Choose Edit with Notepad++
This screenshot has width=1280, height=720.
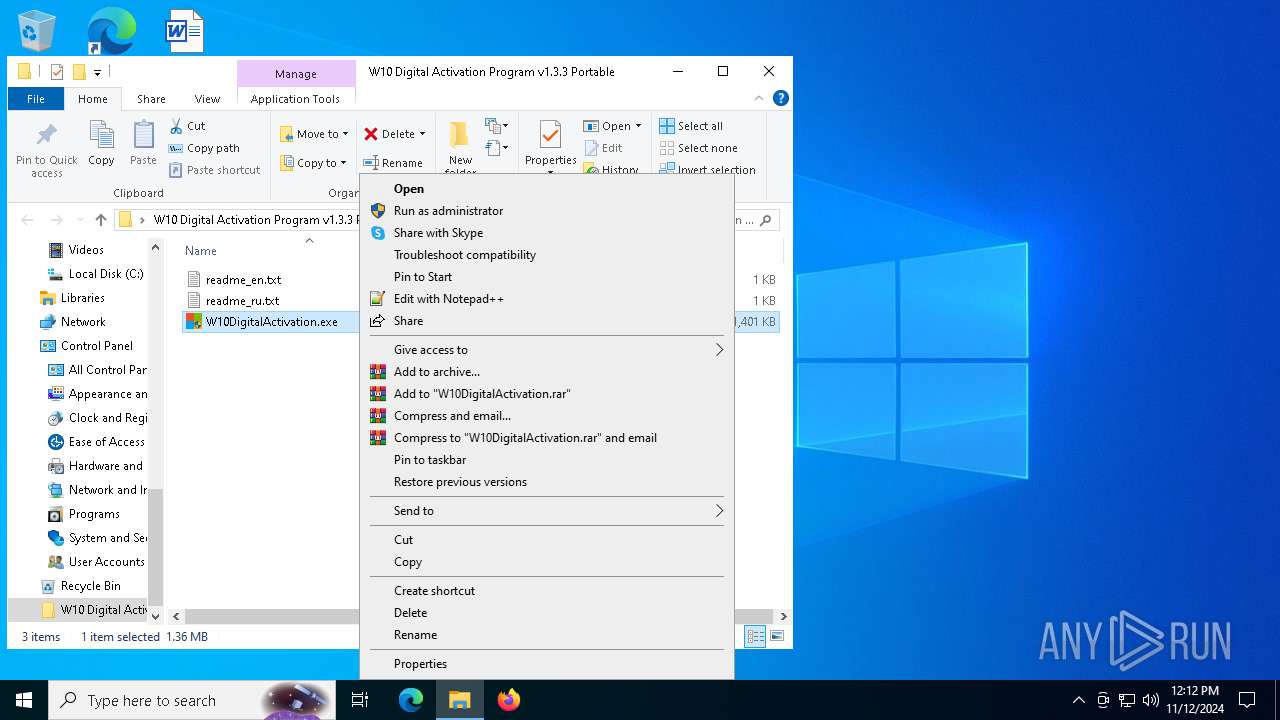pyautogui.click(x=546, y=299)
